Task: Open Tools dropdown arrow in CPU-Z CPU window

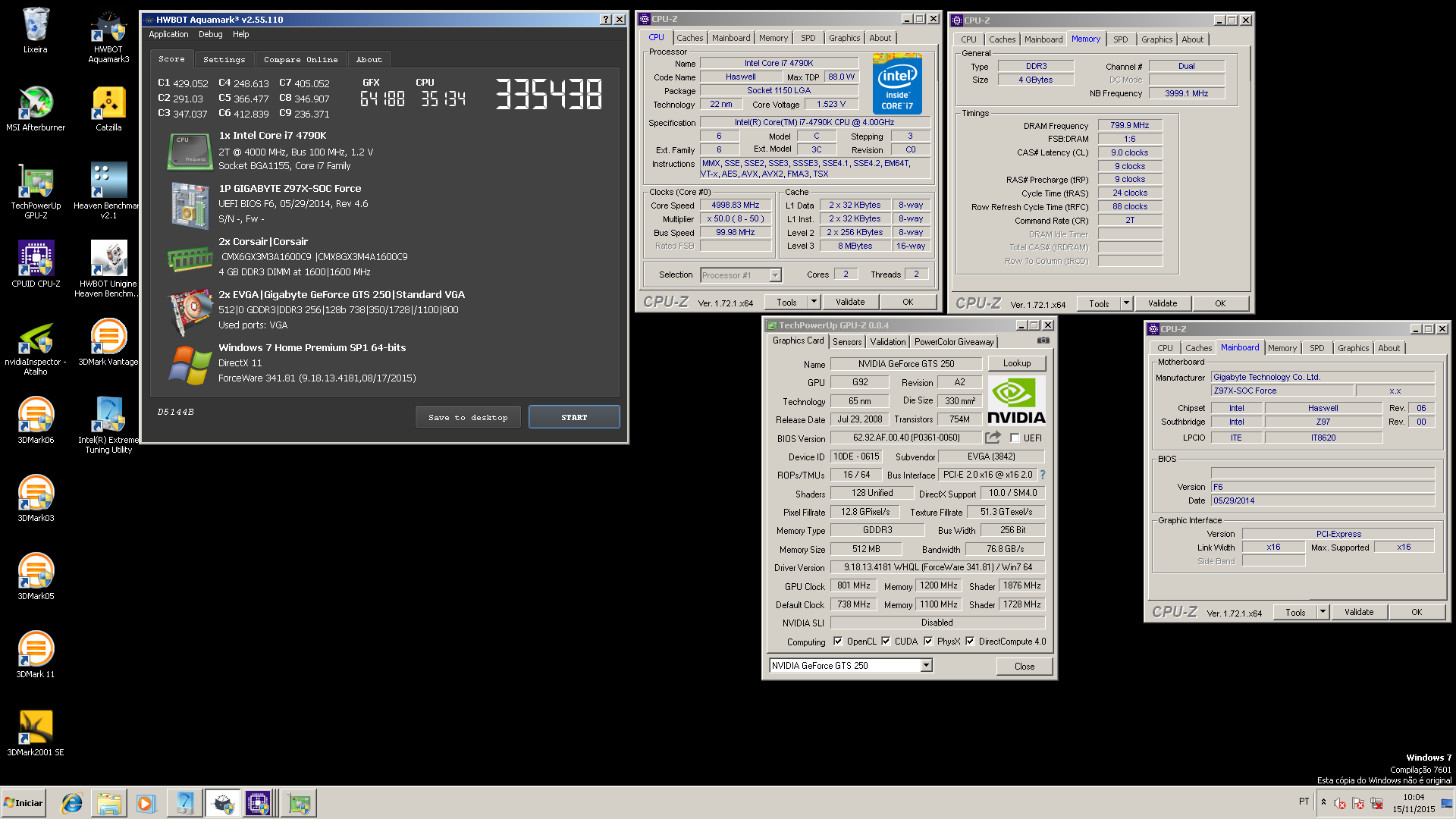Action: (x=814, y=302)
